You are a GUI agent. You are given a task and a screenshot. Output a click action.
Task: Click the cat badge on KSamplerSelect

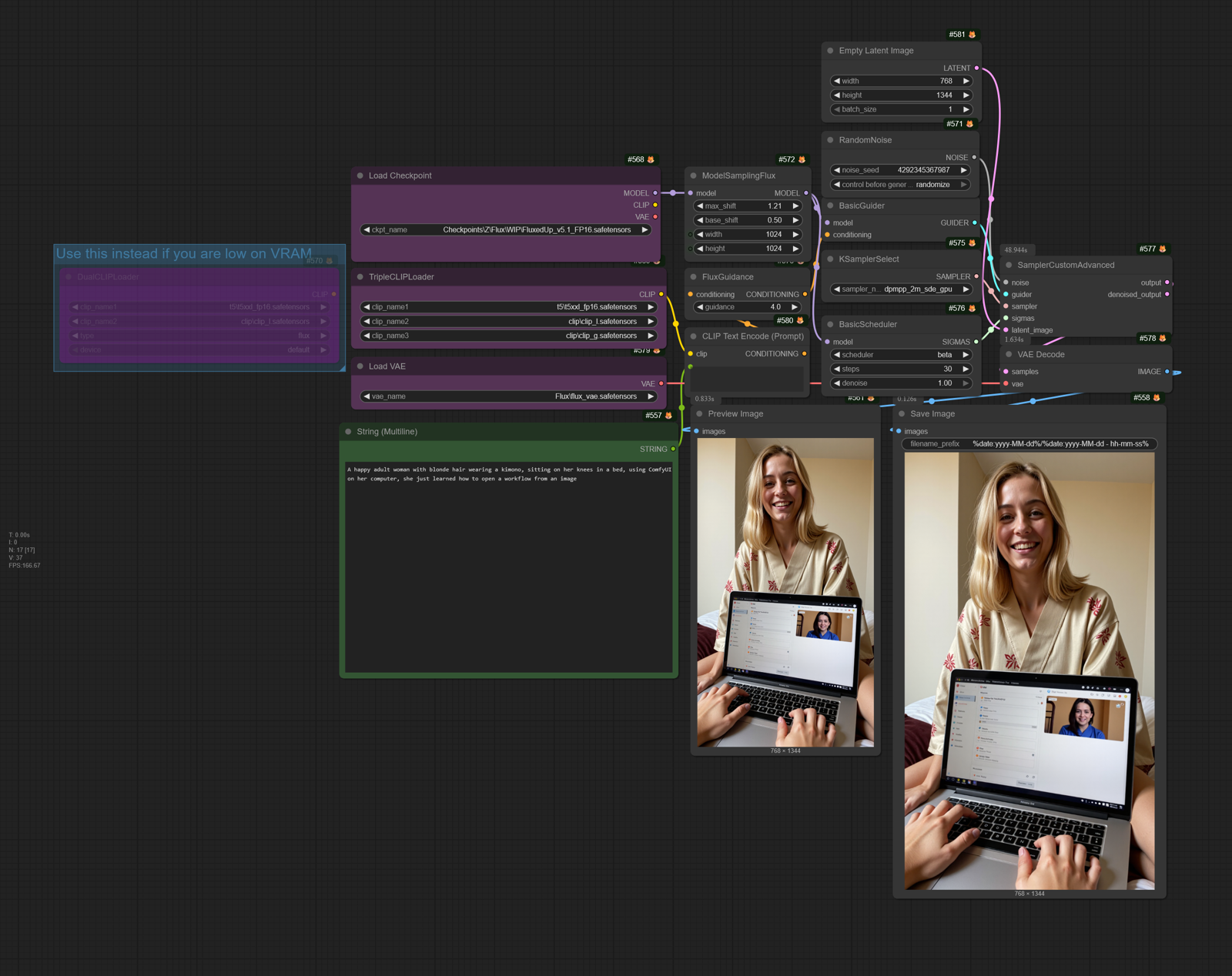(973, 242)
